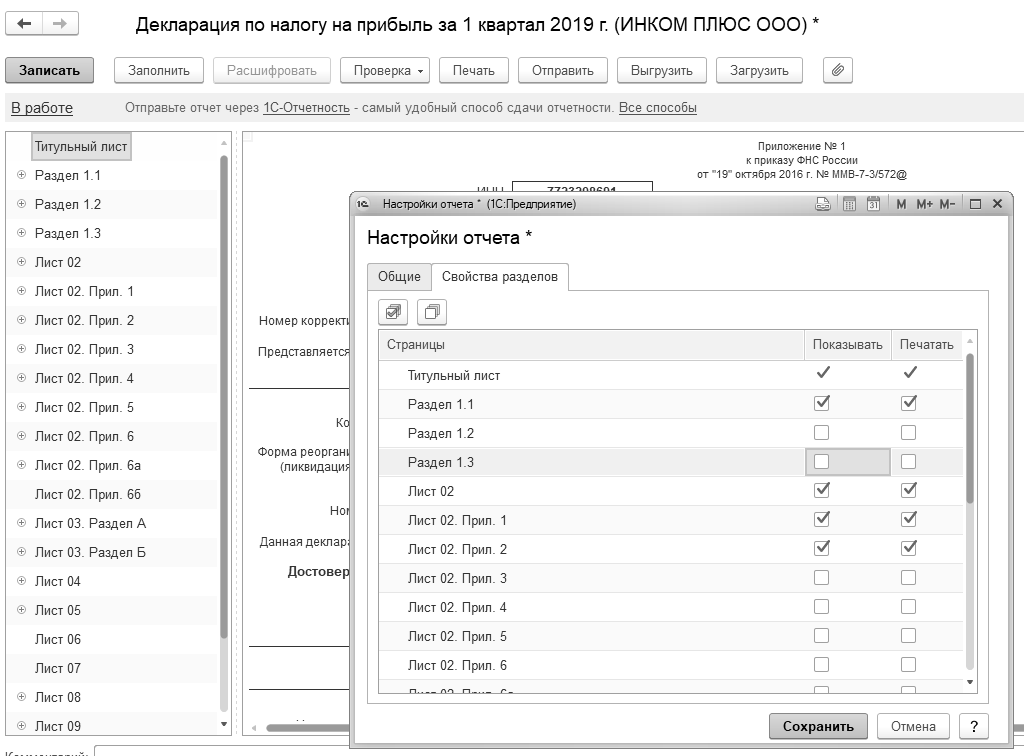Uncheck Показывать for Раздел 1.1

click(822, 403)
